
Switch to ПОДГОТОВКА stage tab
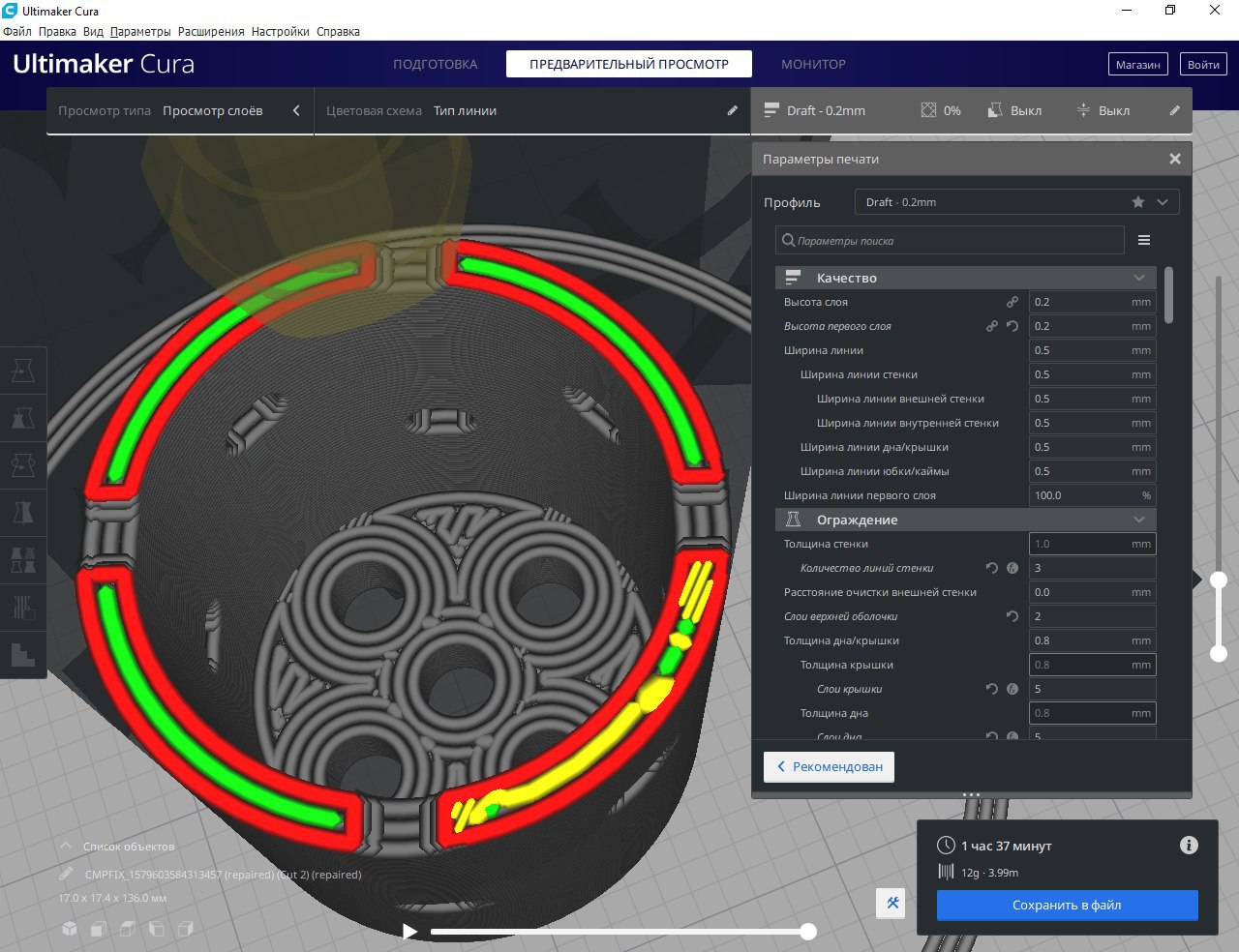(x=436, y=64)
